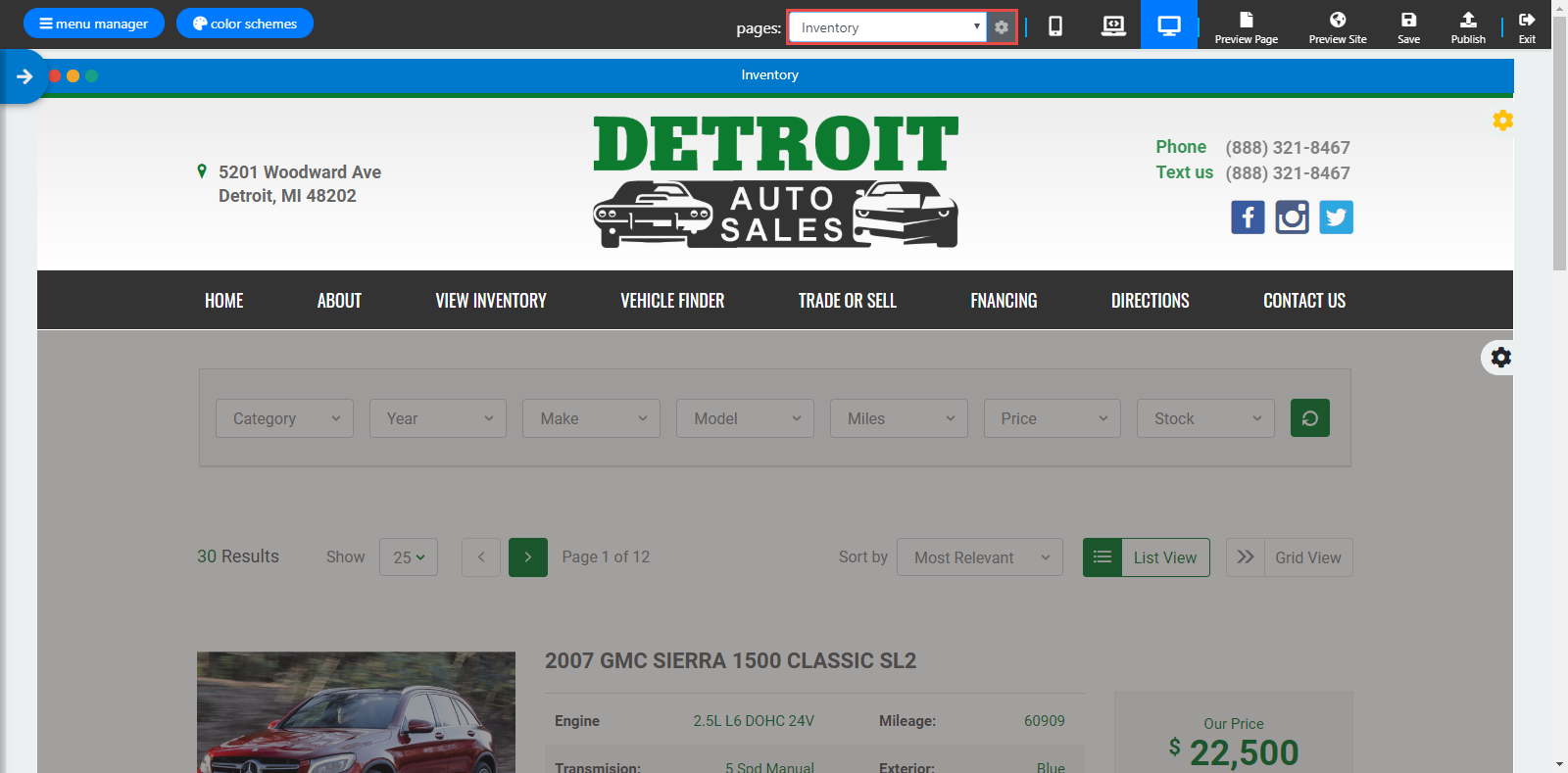
Task: Click the 'Page 1 of 12' text
Action: (x=606, y=556)
